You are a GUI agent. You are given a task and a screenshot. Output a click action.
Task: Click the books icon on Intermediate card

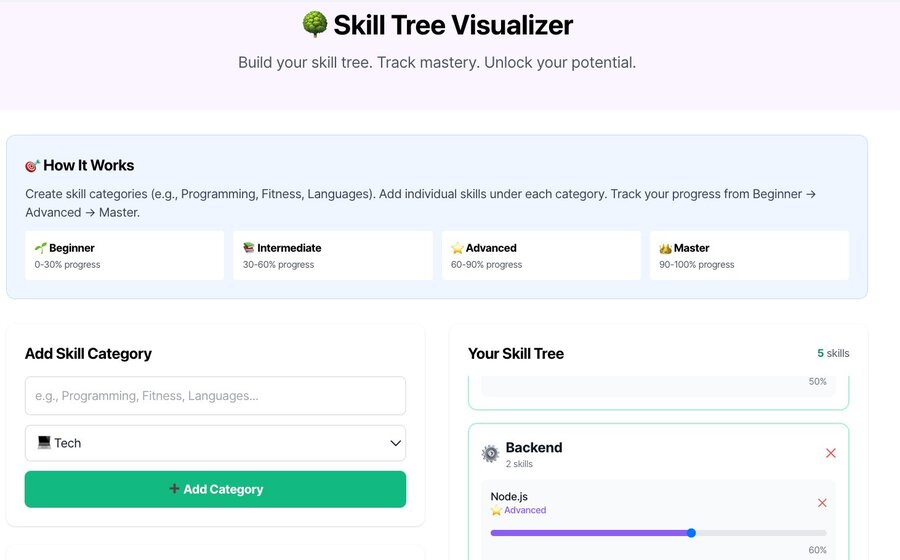[249, 248]
